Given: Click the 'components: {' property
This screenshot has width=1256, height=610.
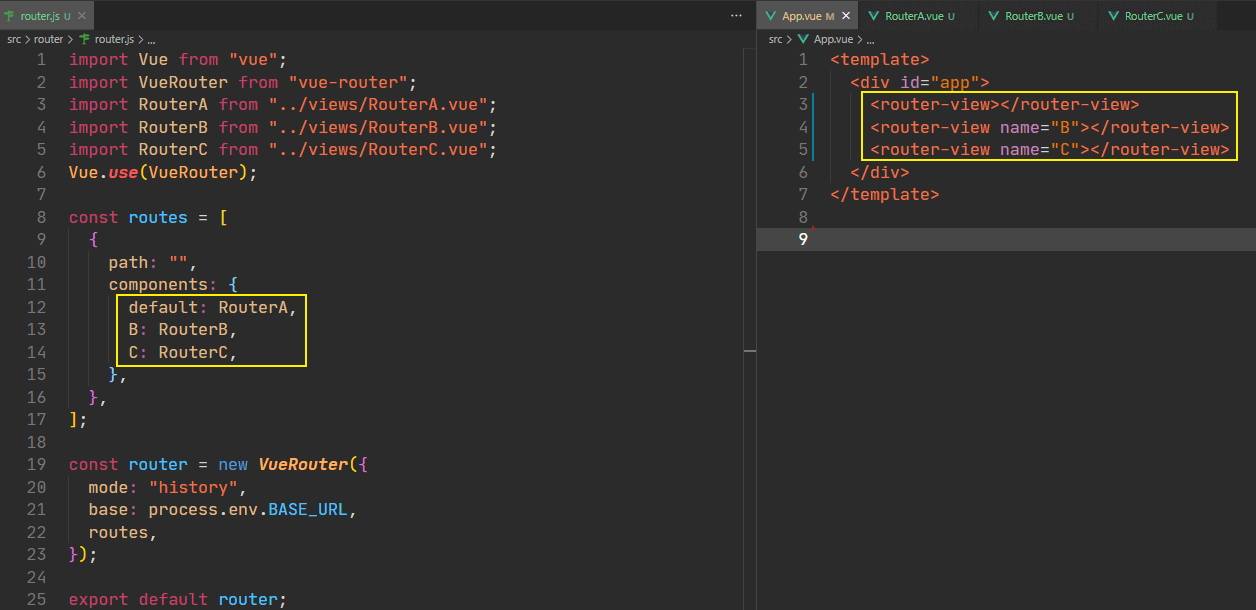Looking at the screenshot, I should click(173, 284).
